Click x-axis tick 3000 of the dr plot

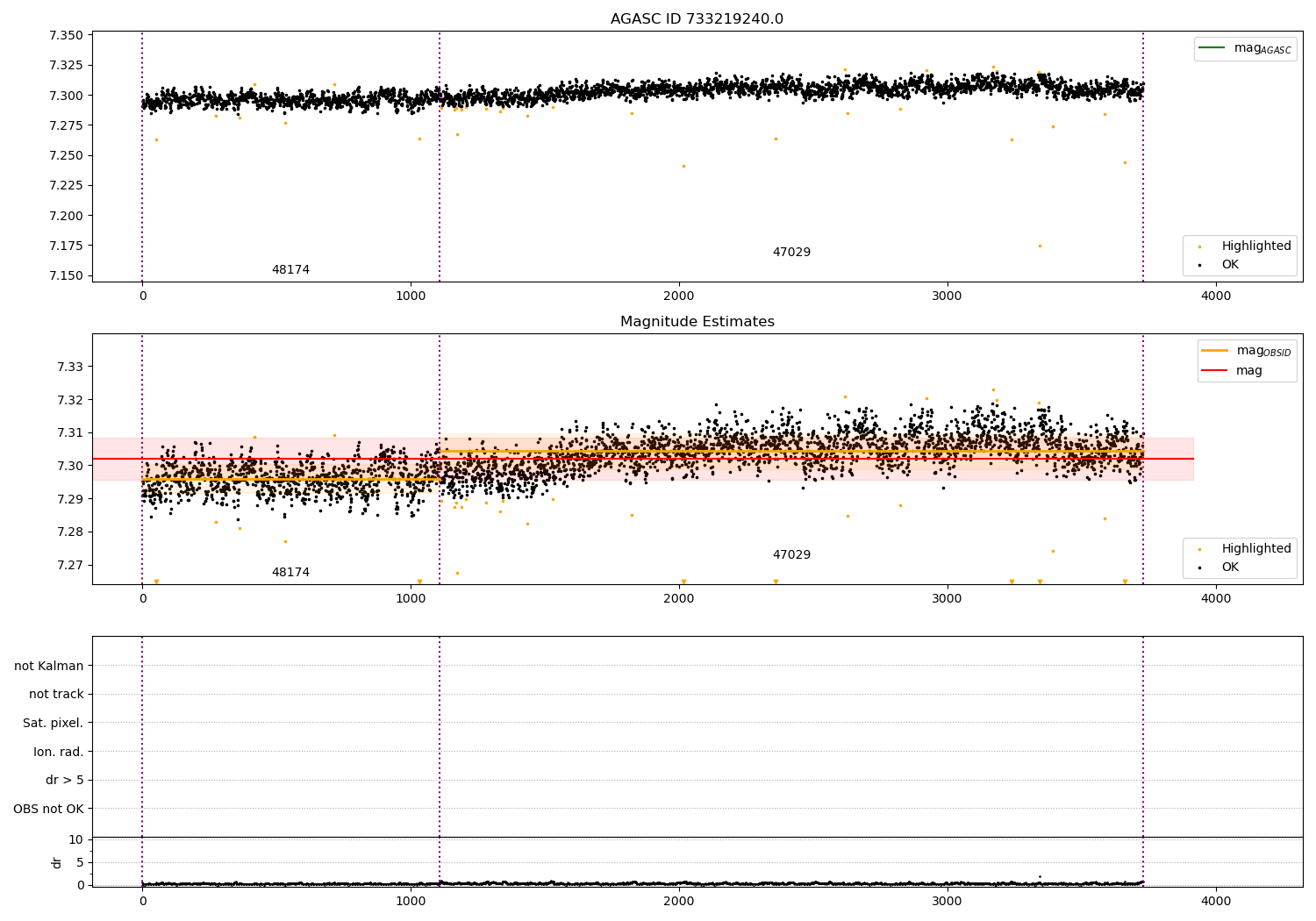(x=948, y=901)
